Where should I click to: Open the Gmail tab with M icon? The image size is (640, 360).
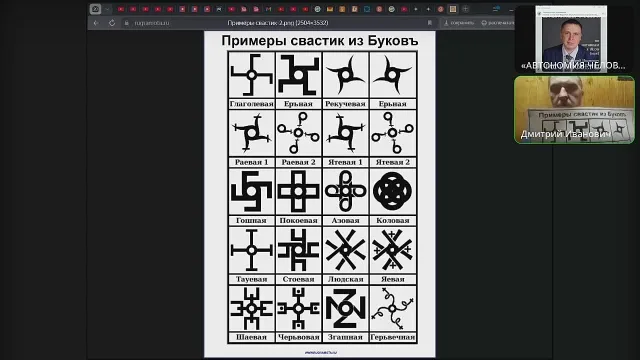268,9
